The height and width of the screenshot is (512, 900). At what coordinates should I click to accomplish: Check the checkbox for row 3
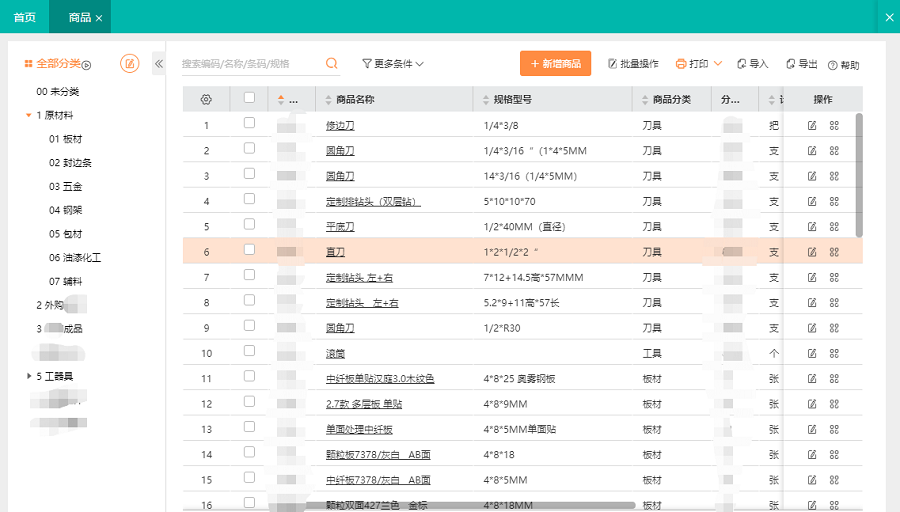pos(249,174)
